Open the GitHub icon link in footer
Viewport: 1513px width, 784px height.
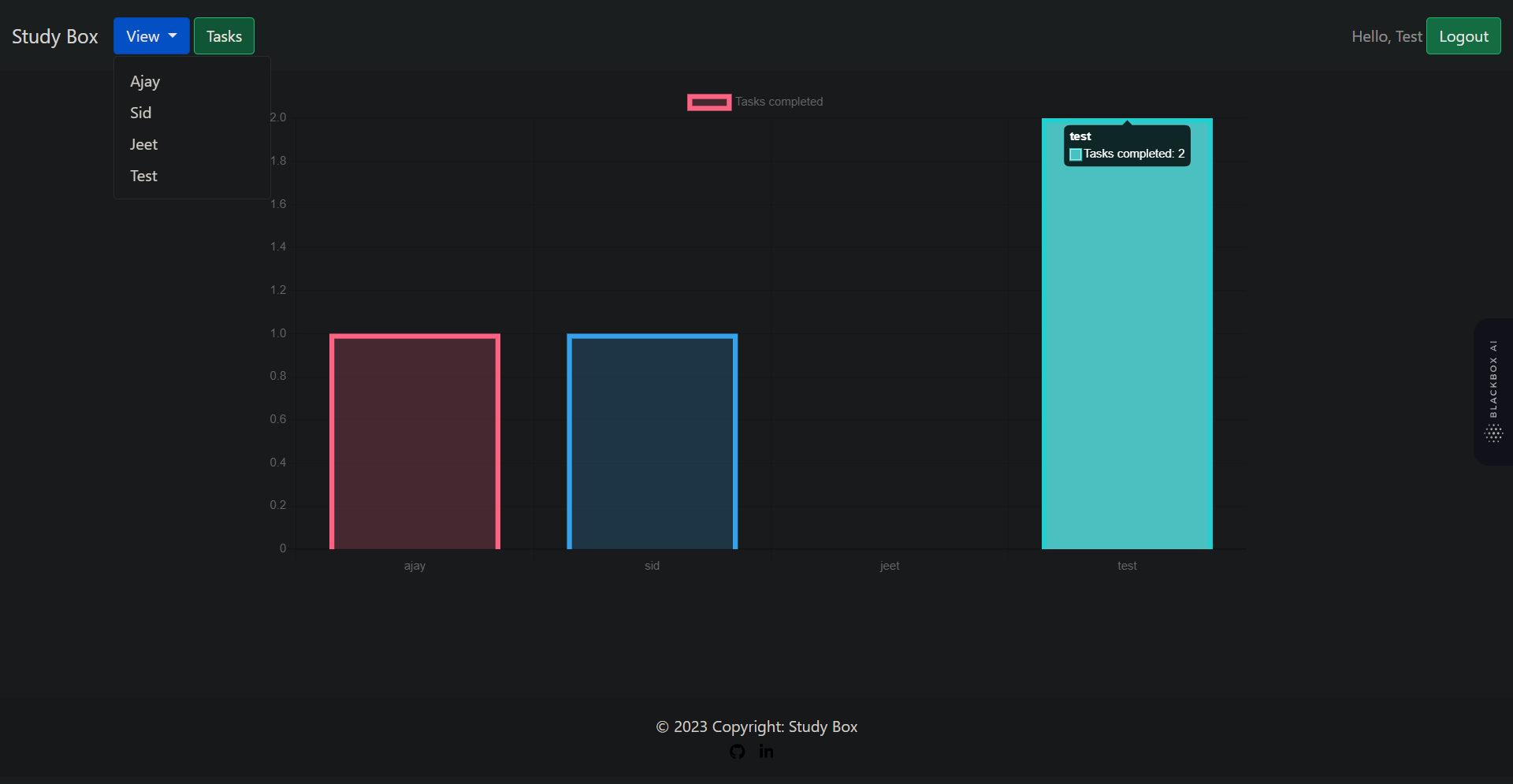[x=737, y=752]
